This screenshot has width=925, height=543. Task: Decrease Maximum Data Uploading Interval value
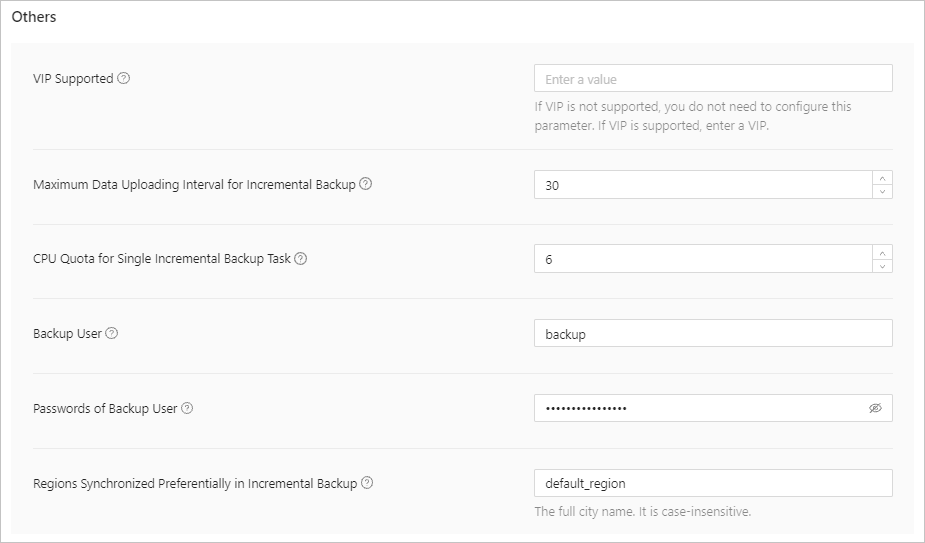coord(882,191)
